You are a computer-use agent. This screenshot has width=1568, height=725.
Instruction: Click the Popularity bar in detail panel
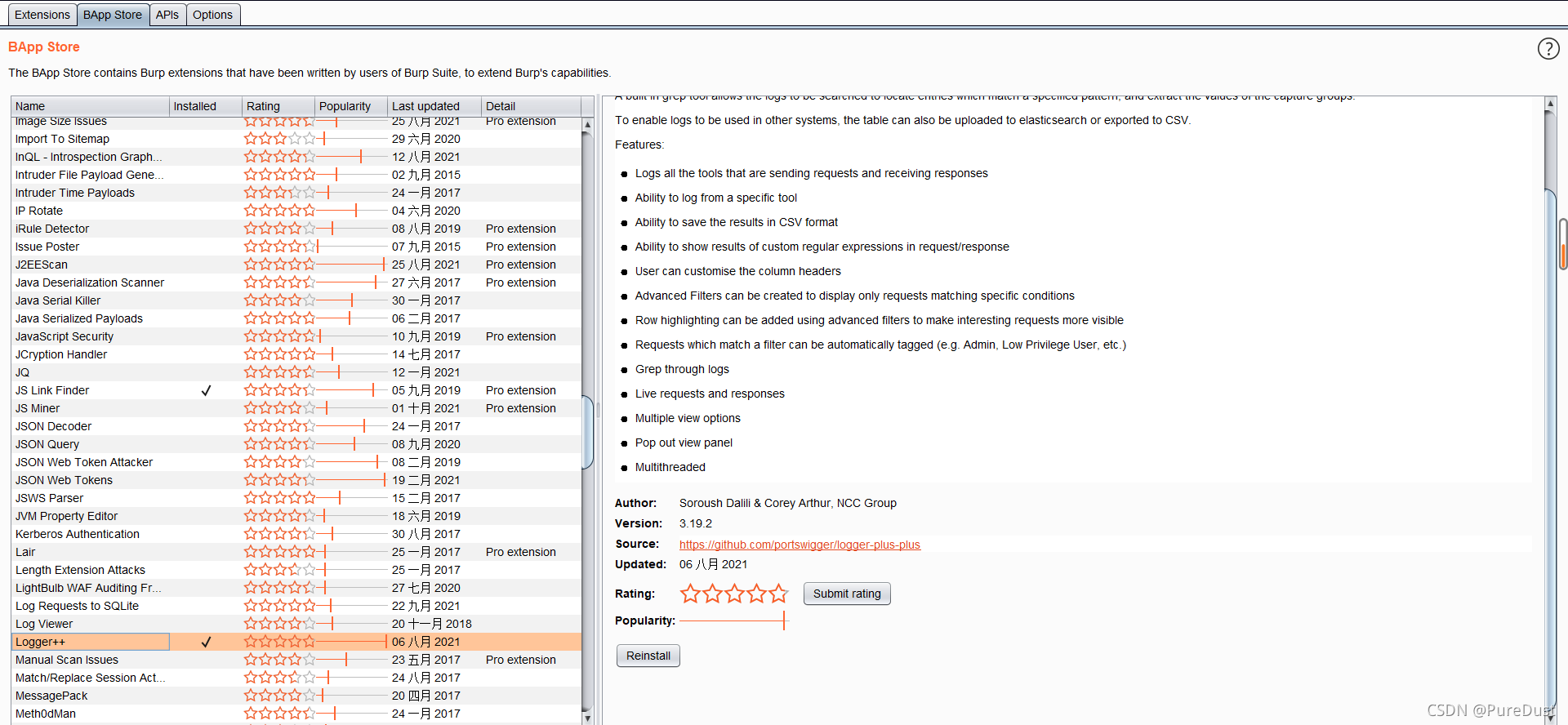coord(733,620)
